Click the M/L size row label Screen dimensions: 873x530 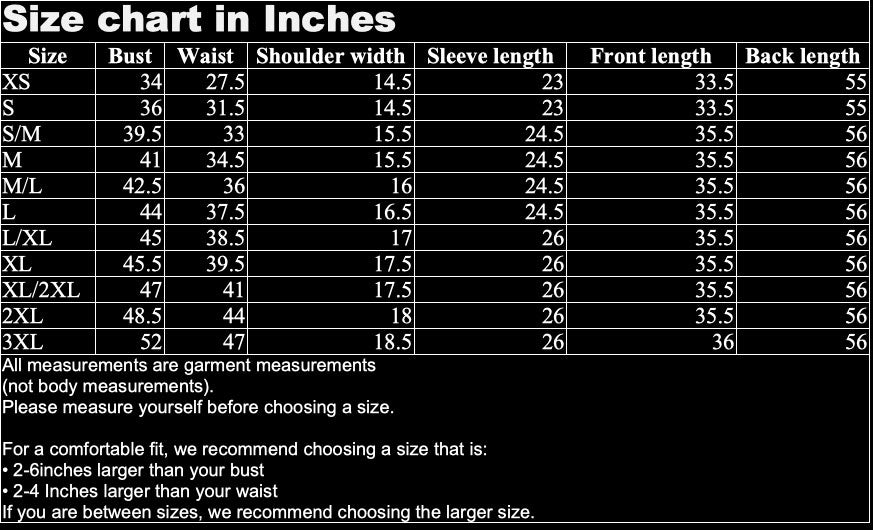(x=22, y=186)
